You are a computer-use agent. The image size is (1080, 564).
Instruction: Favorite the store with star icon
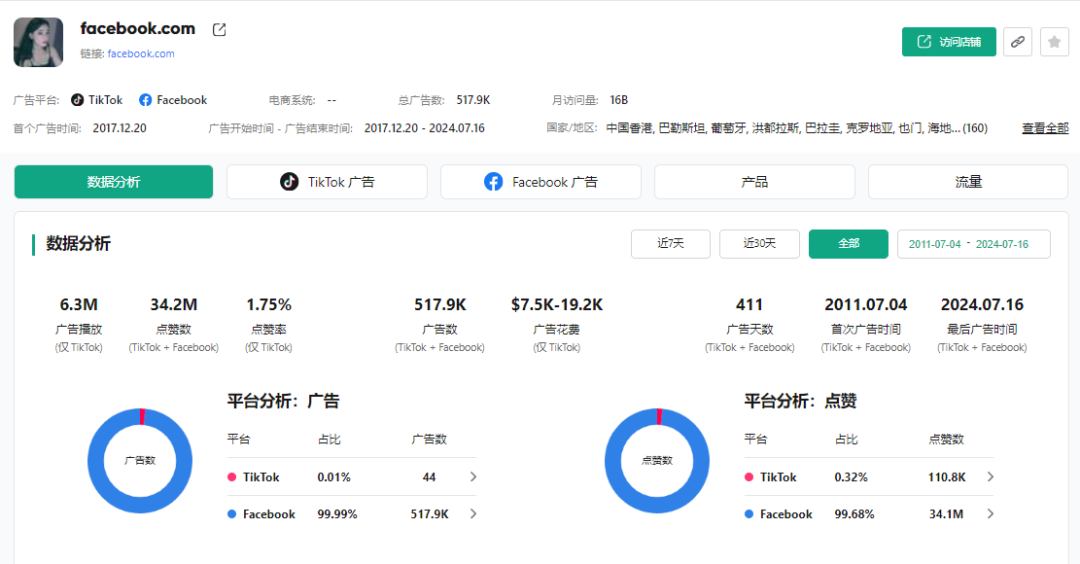click(x=1054, y=42)
